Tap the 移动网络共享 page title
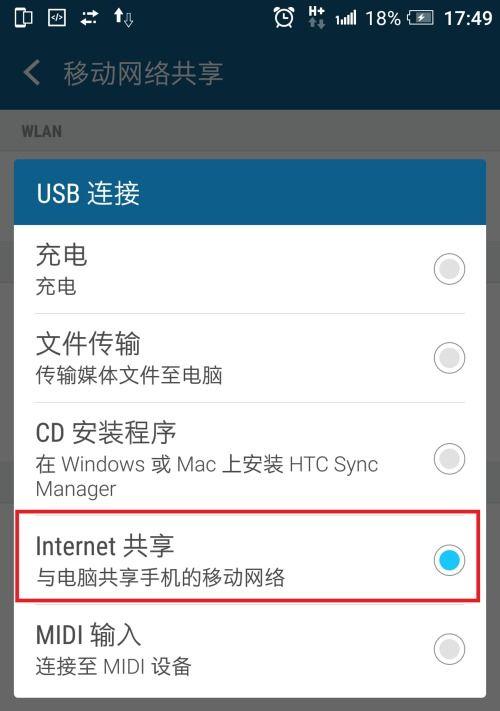The image size is (500, 711). 143,73
